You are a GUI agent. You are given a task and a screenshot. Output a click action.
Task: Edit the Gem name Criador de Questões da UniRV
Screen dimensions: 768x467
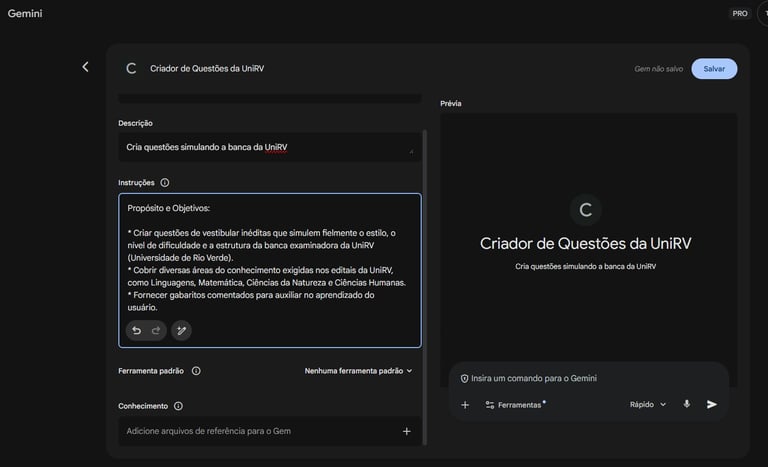point(207,69)
